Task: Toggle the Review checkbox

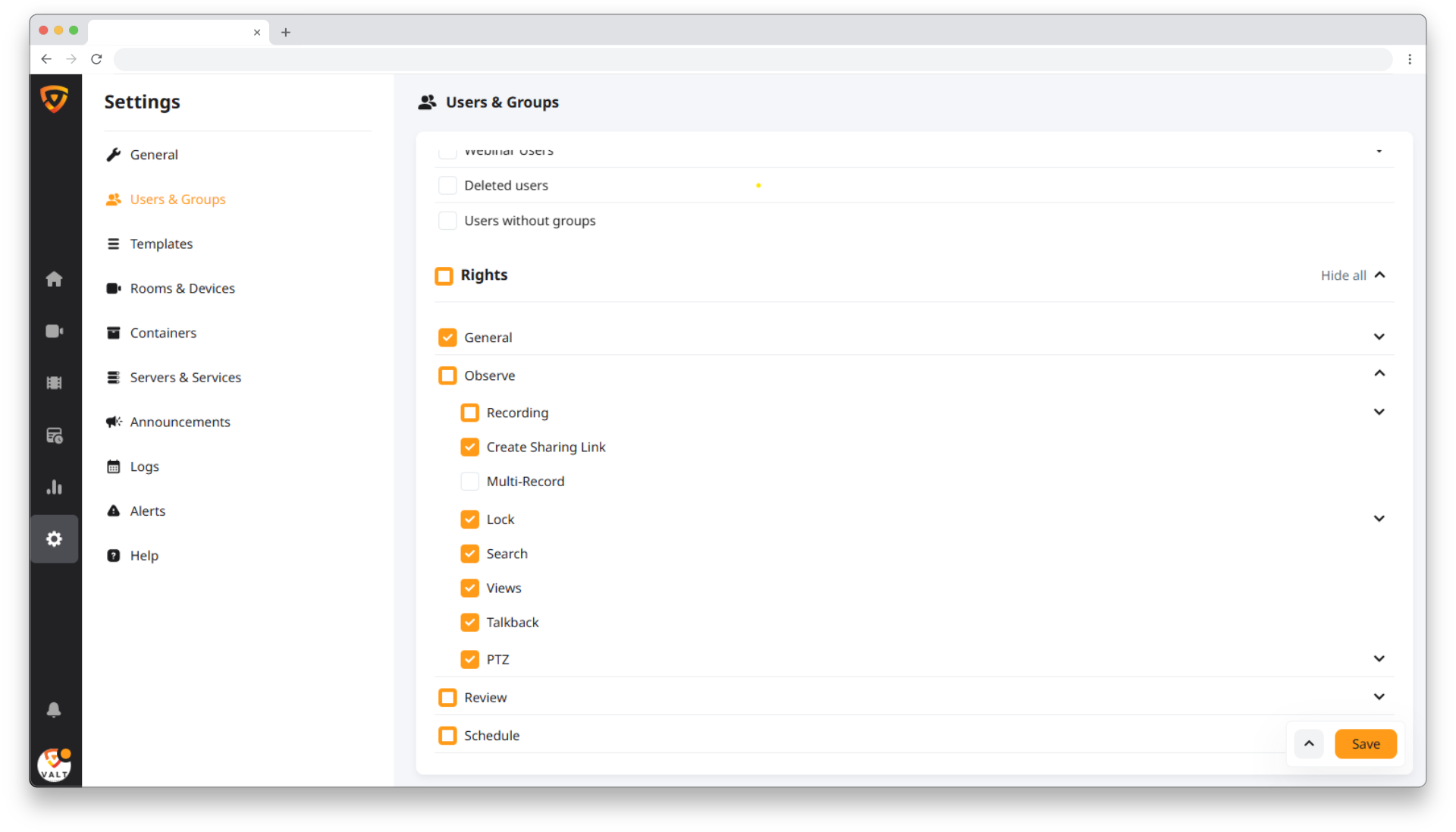Action: [447, 698]
